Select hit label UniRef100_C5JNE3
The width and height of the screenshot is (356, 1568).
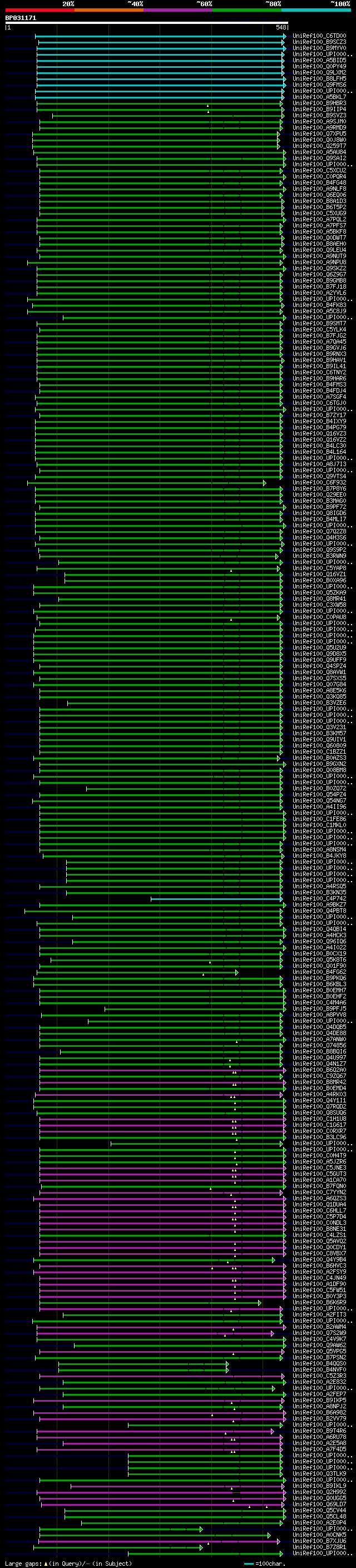coord(319,1168)
